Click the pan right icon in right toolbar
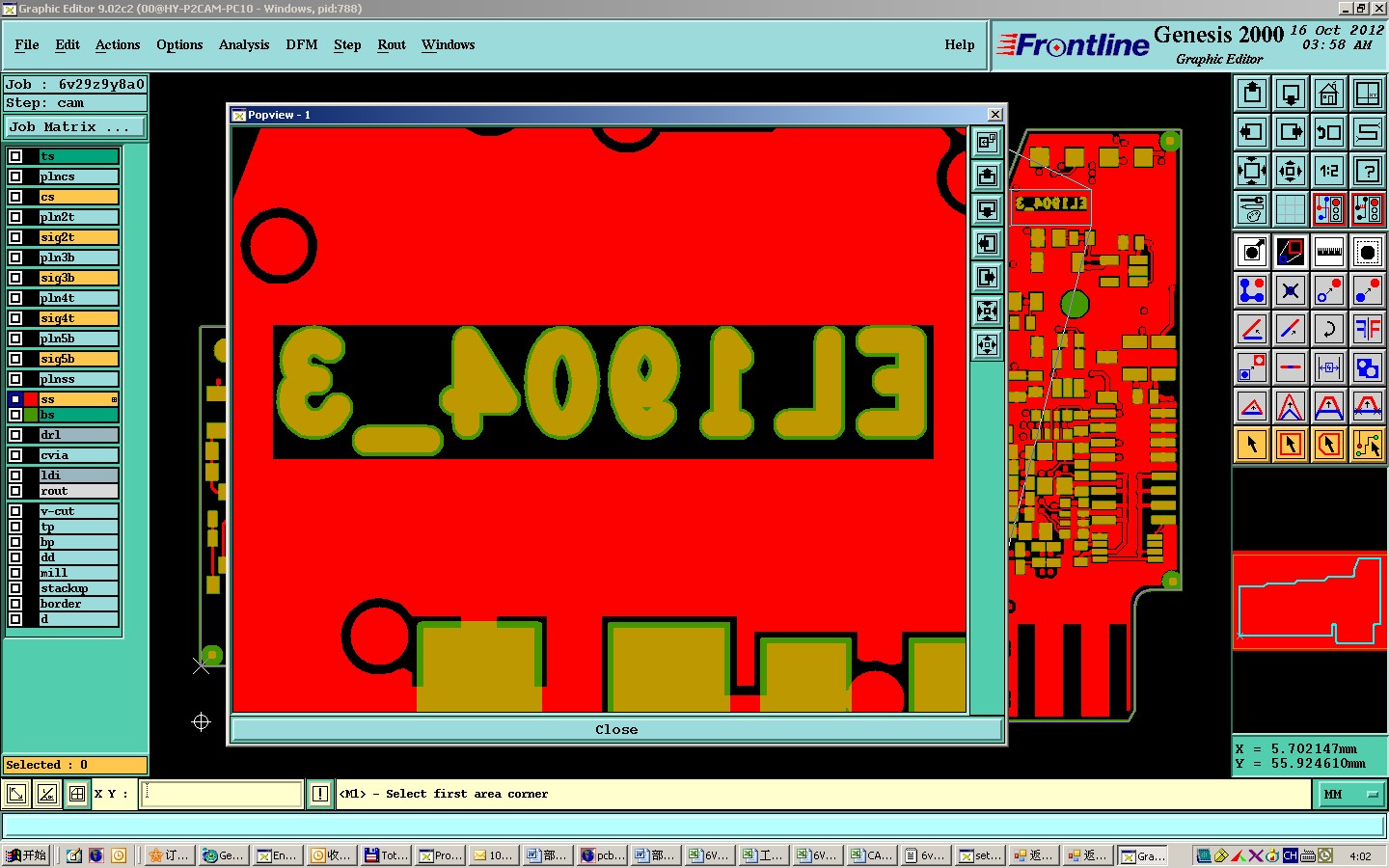1389x868 pixels. point(1291,132)
